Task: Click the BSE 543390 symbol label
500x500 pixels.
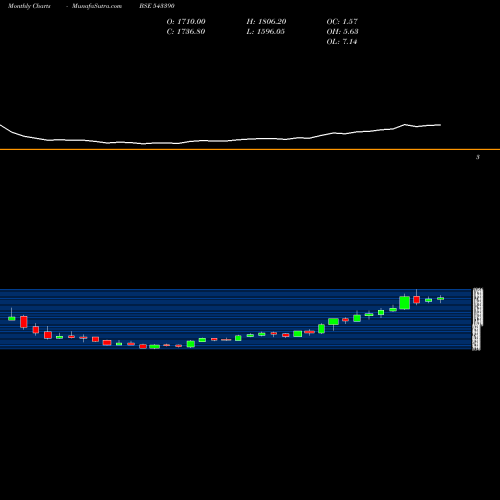Action: pos(157,6)
